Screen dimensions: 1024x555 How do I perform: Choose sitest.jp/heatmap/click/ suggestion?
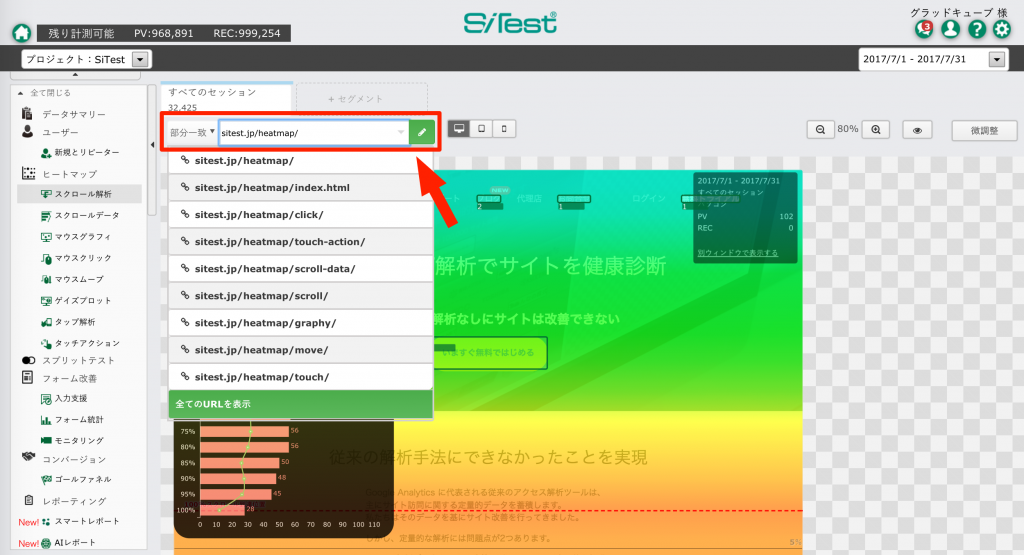tap(300, 214)
